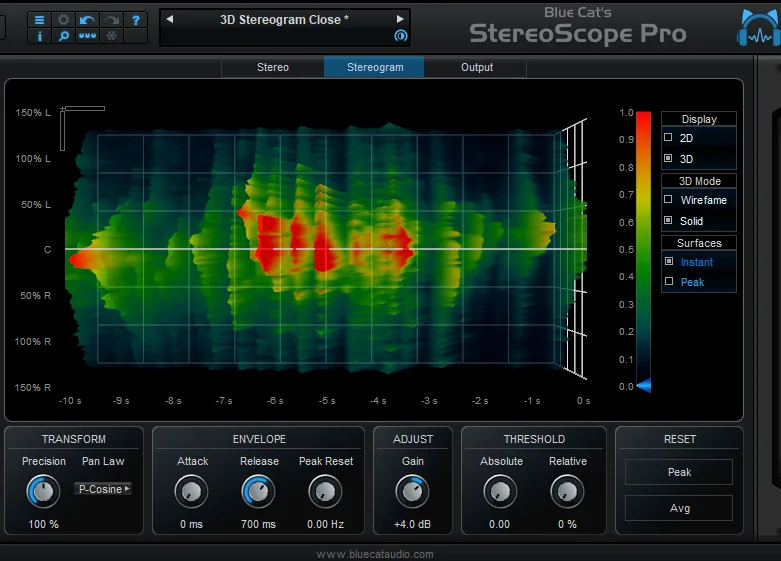Image resolution: width=781 pixels, height=561 pixels.
Task: Click the three-knobs icon in the toolbar
Action: [87, 36]
